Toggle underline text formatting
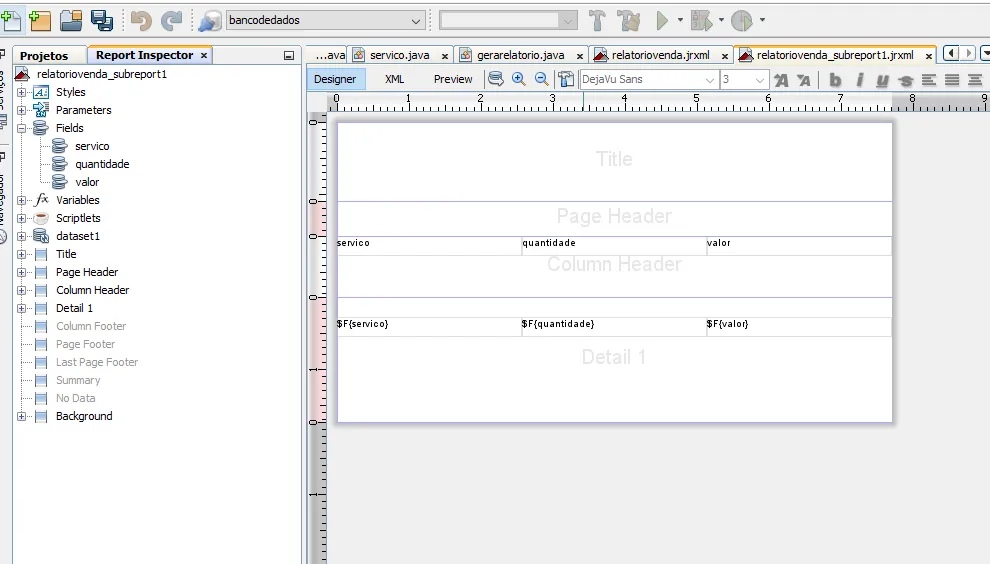The height and width of the screenshot is (564, 990). 882,80
